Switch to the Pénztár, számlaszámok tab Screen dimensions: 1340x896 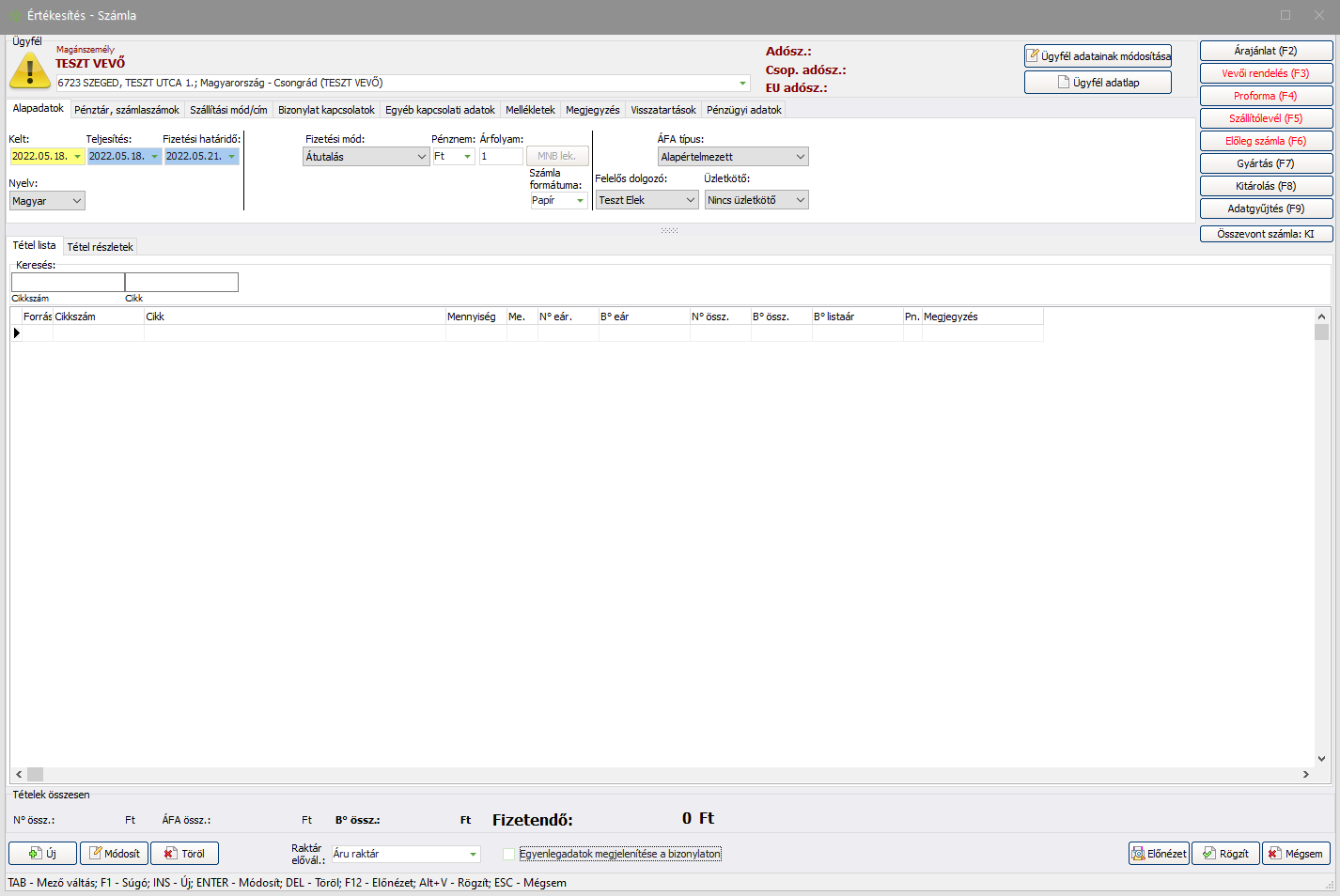pyautogui.click(x=126, y=110)
